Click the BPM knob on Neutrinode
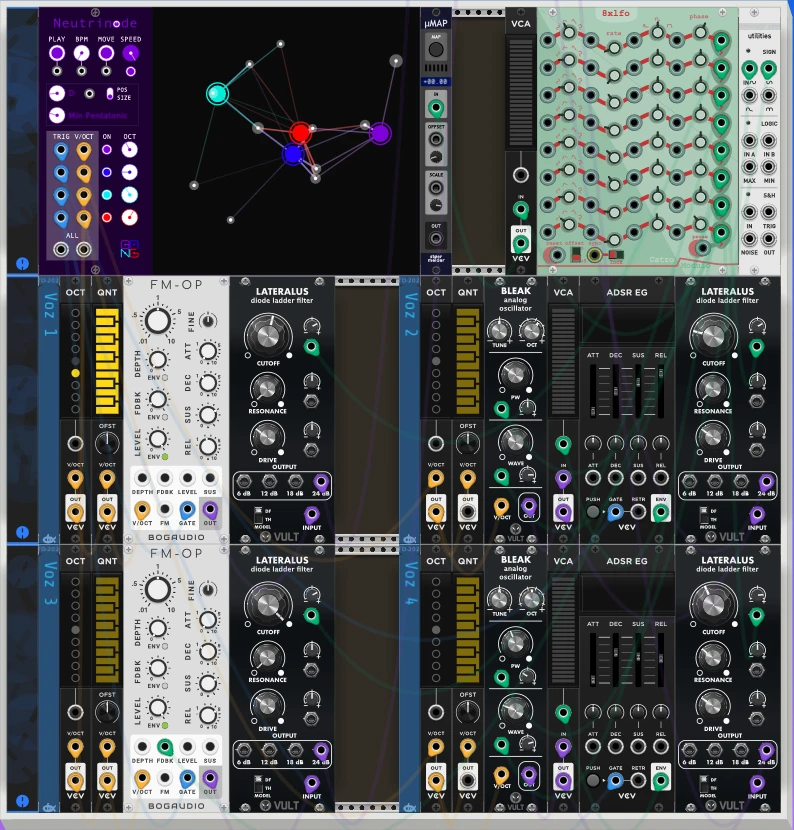The image size is (794, 830). point(81,53)
